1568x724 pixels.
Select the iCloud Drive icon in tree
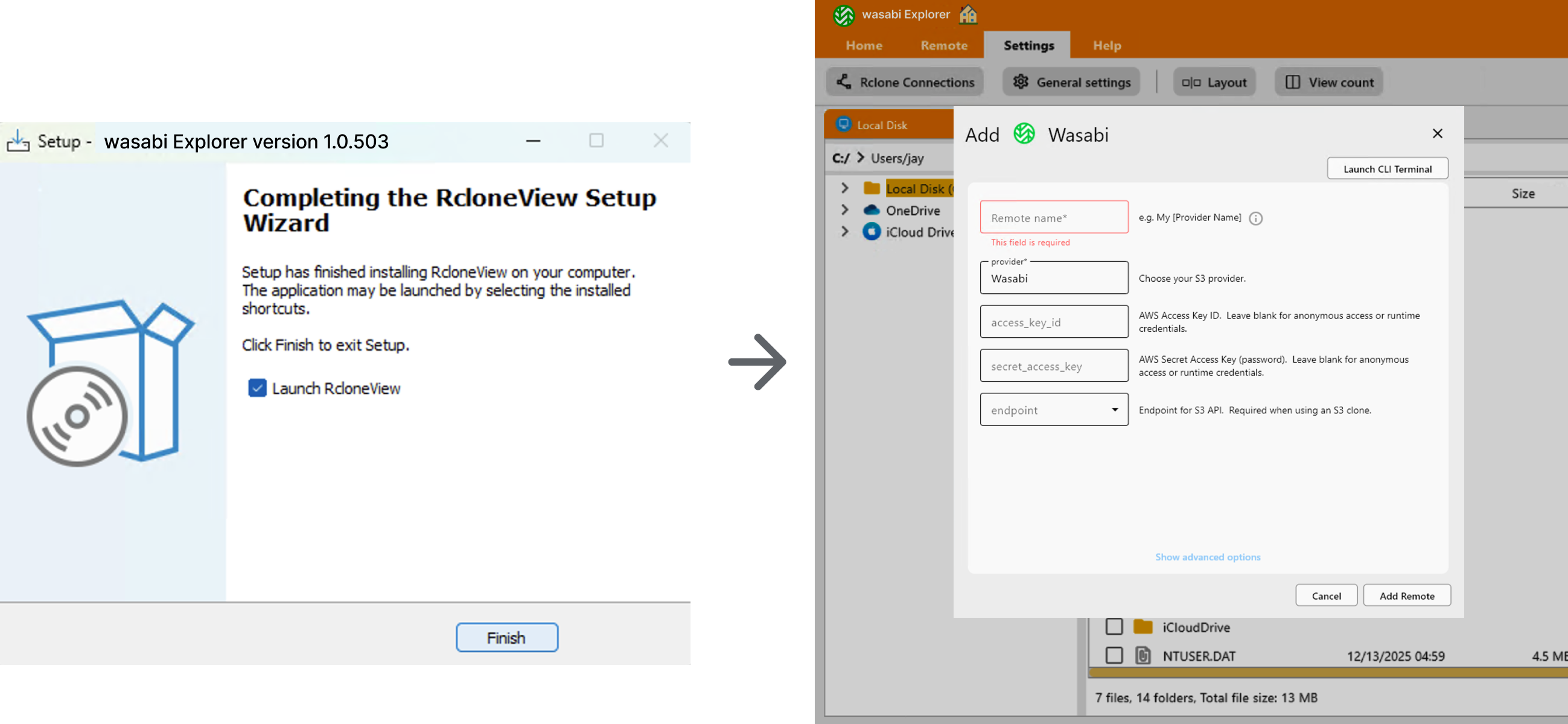[x=872, y=232]
